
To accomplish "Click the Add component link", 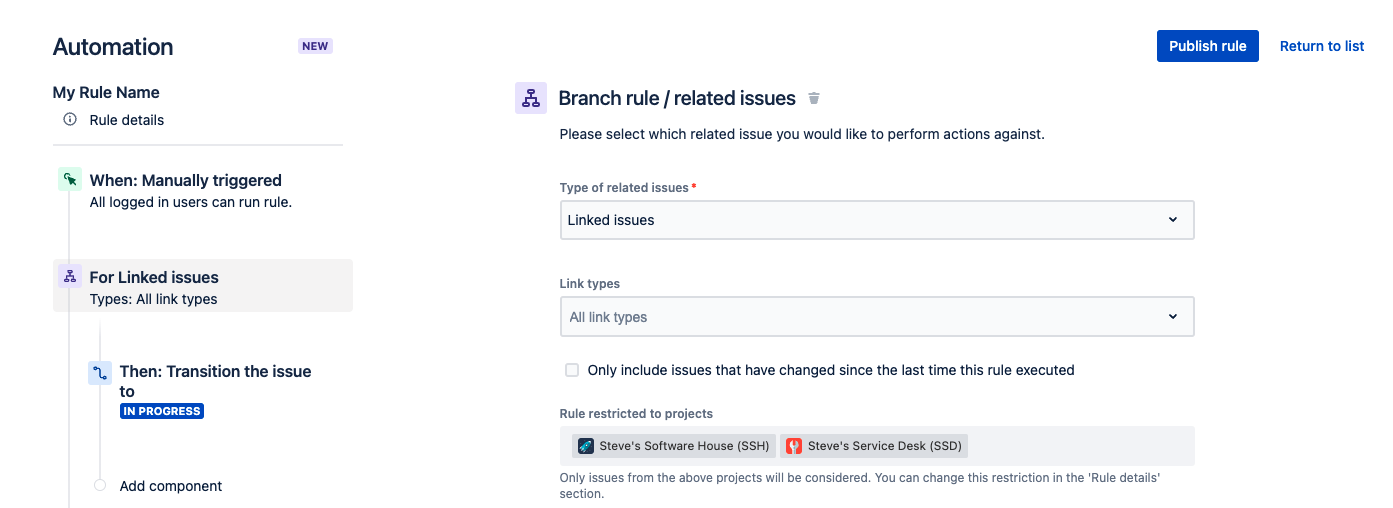I will tap(171, 486).
